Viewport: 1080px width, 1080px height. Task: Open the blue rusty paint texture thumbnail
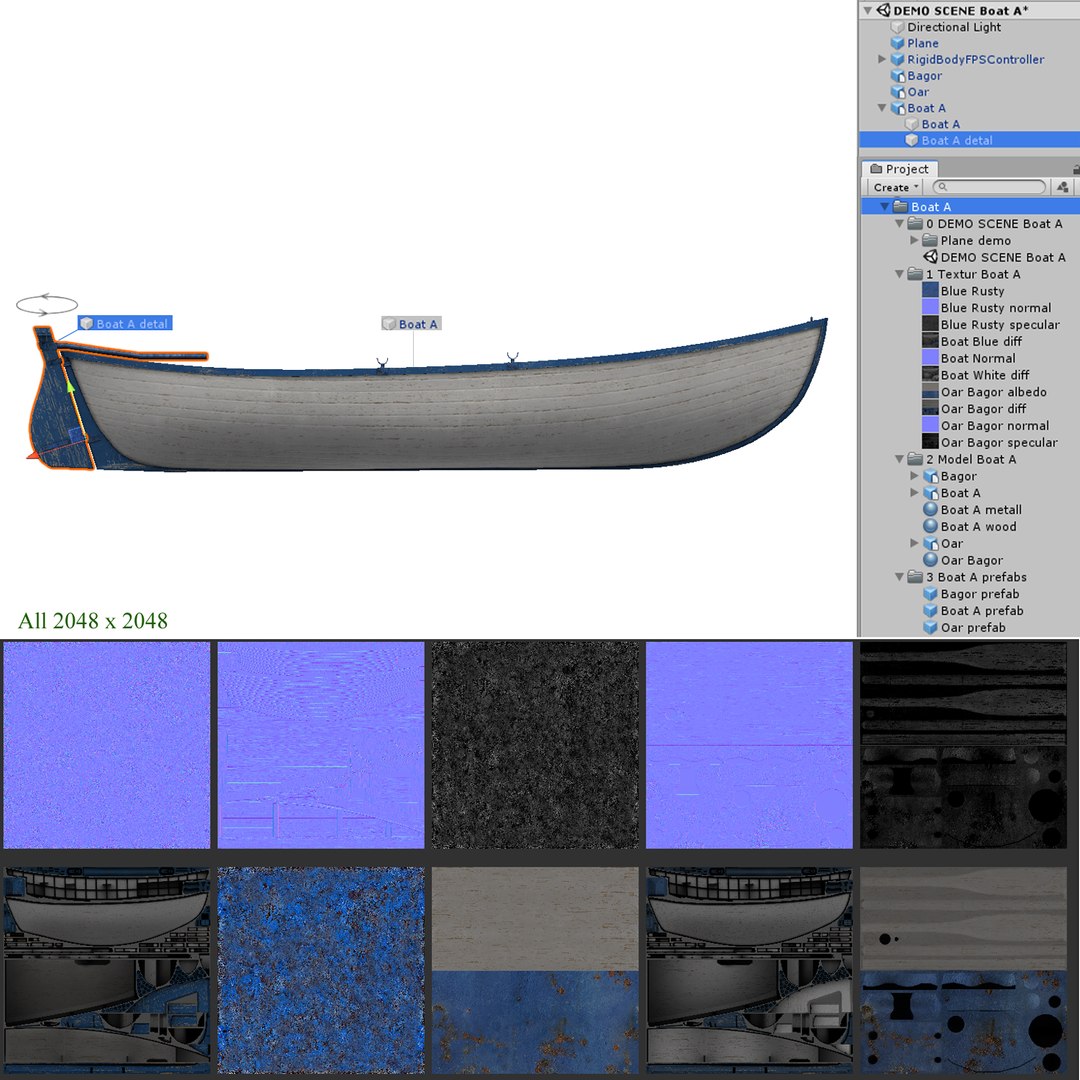tap(321, 970)
